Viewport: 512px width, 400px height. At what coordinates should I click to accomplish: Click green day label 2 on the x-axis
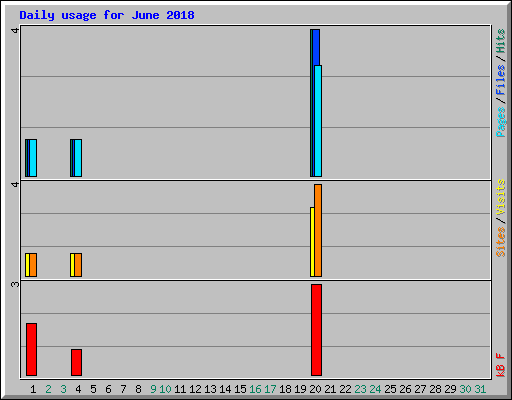point(48,389)
